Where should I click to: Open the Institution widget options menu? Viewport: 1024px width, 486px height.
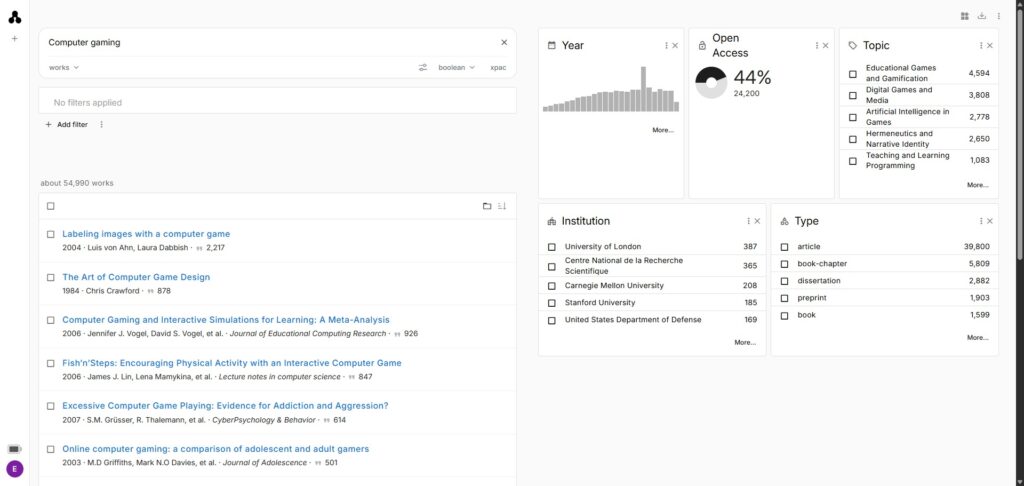748,221
